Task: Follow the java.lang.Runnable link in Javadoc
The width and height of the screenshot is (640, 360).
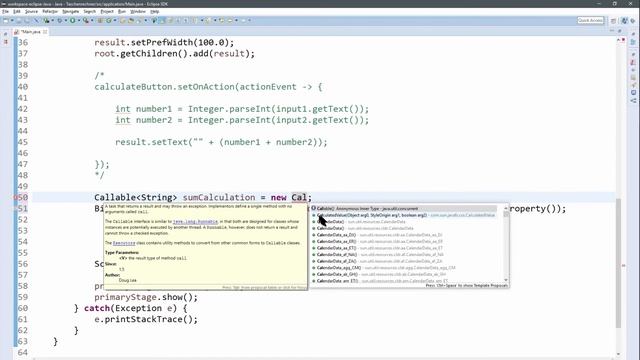Action: (x=196, y=222)
